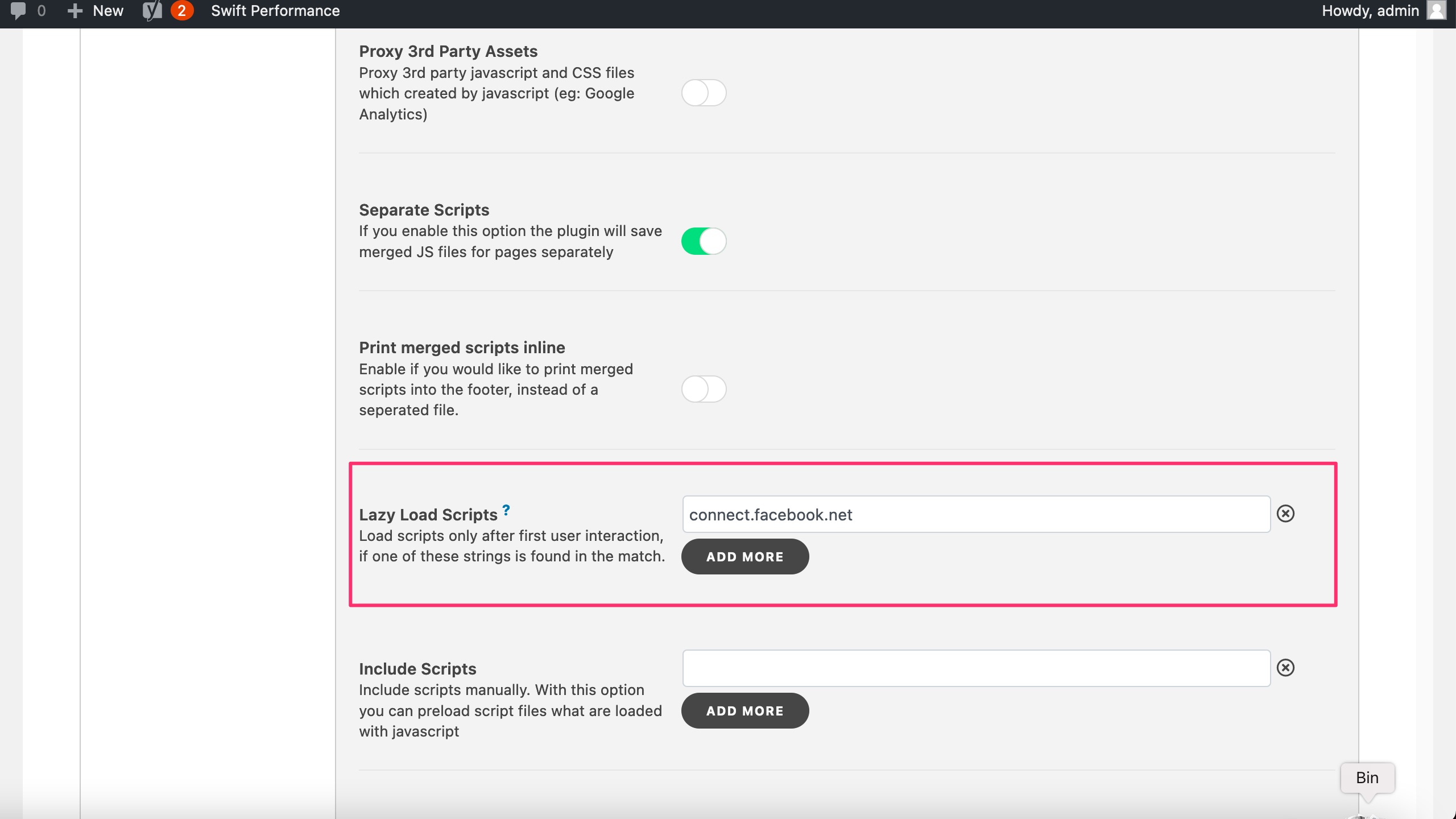Click the Lazy Load Scripts help question mark
The image size is (1456, 819).
506,510
